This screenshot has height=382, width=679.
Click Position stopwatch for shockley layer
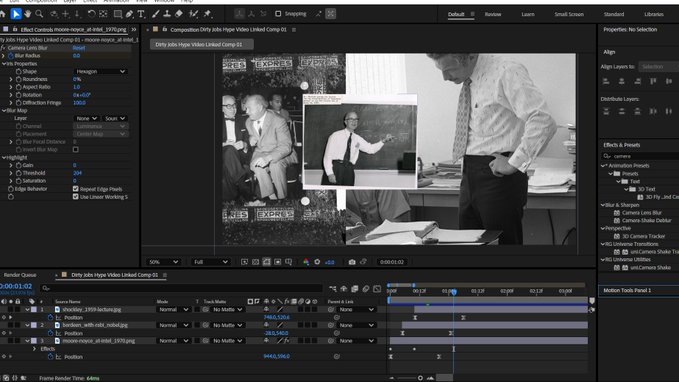pos(50,317)
